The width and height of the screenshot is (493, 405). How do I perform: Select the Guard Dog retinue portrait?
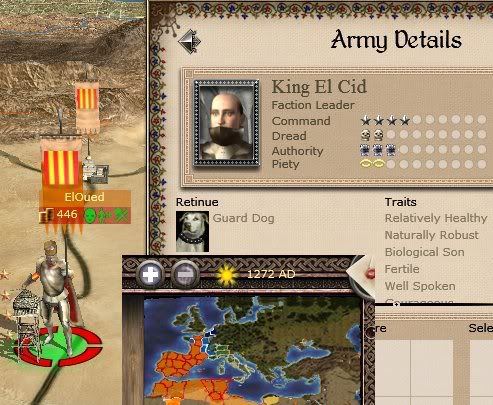[x=192, y=231]
